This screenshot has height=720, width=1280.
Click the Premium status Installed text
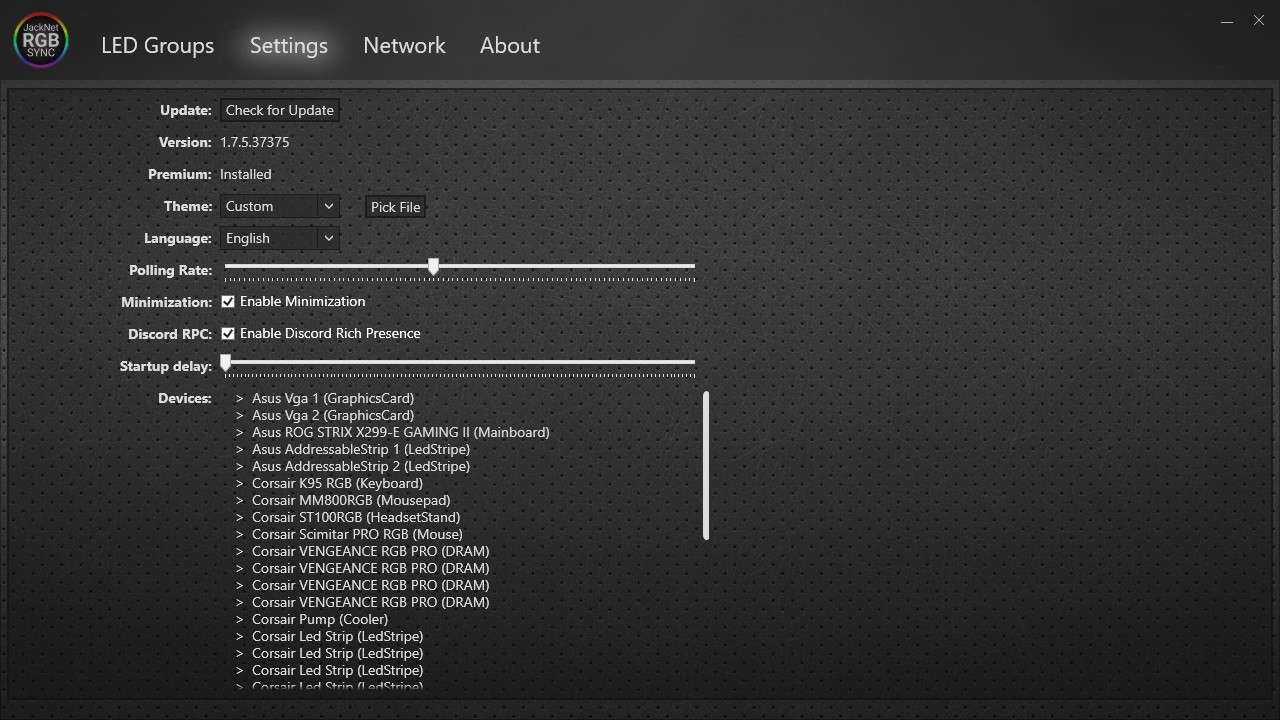click(246, 174)
